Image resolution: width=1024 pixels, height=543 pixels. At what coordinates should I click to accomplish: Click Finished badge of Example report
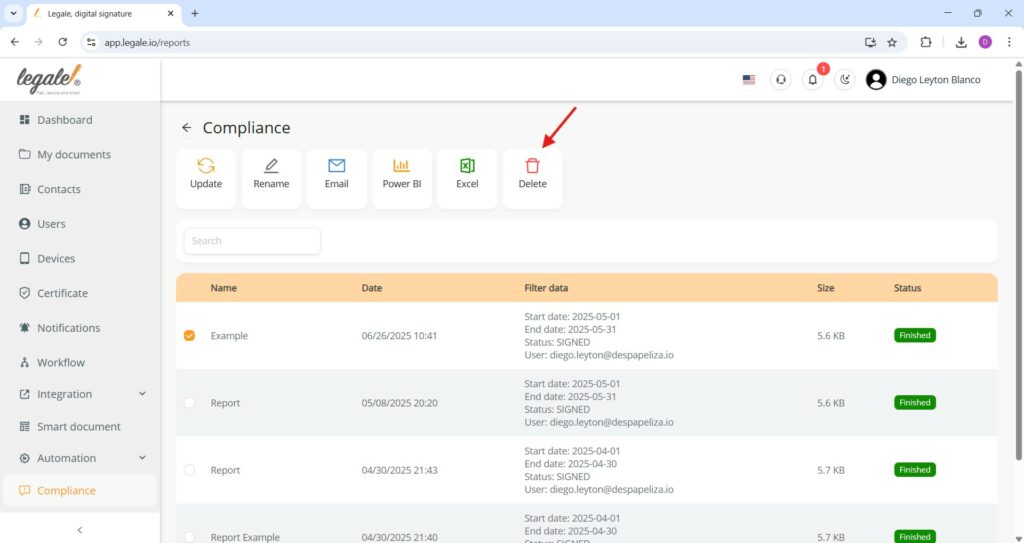coord(914,335)
